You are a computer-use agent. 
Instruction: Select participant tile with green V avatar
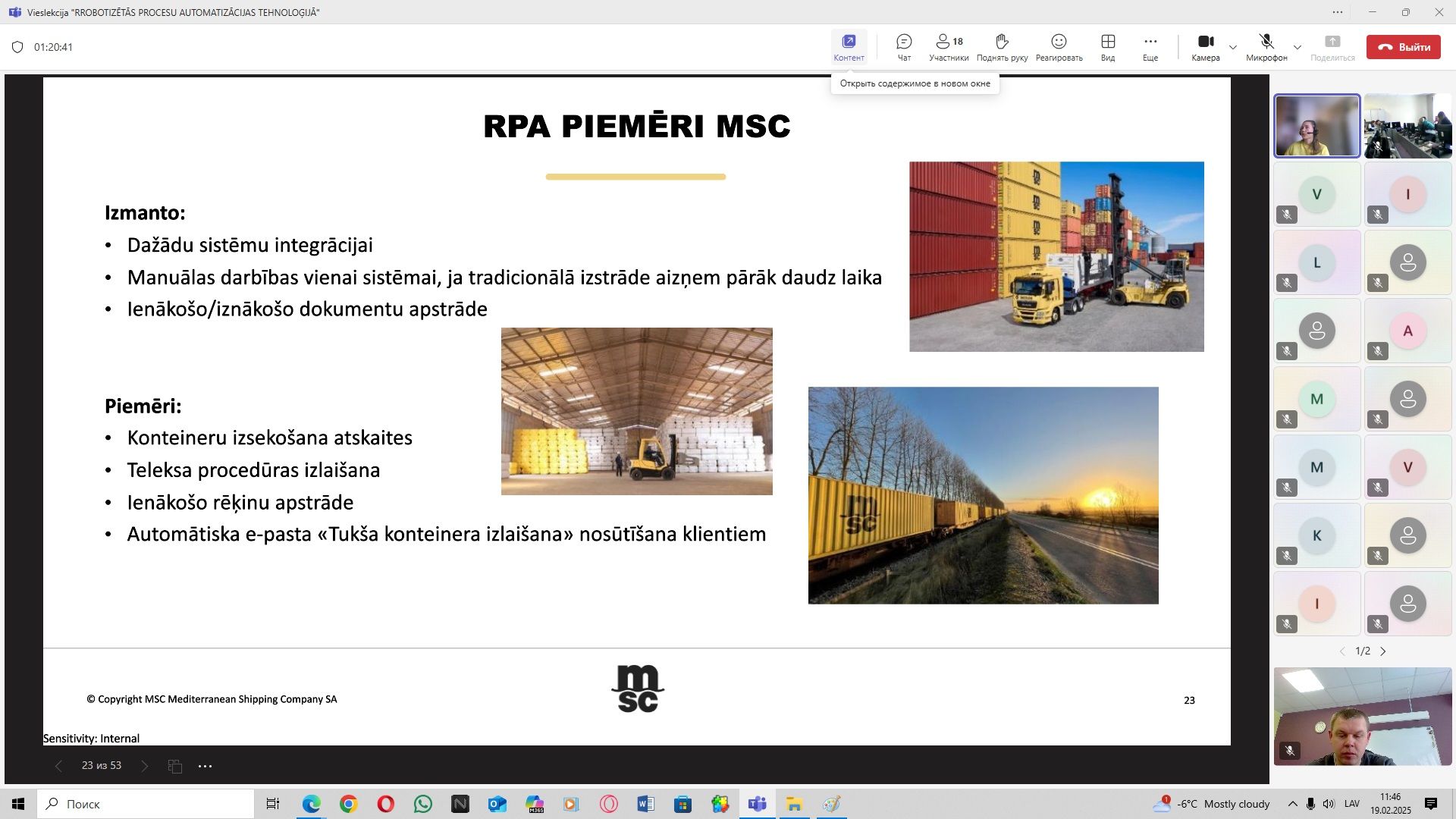click(1317, 194)
